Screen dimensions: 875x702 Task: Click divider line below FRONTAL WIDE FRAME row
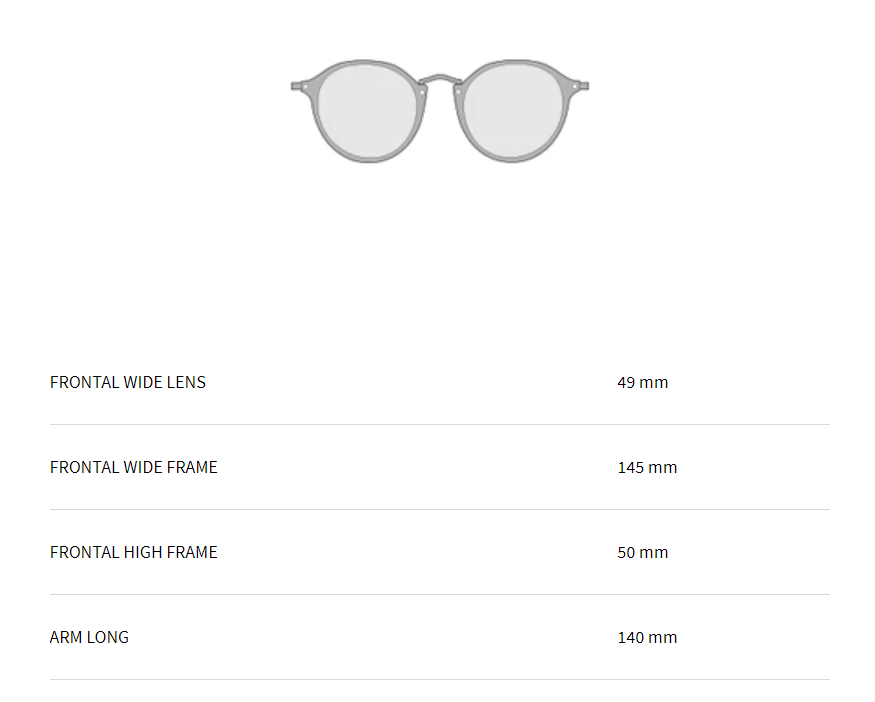click(x=440, y=509)
